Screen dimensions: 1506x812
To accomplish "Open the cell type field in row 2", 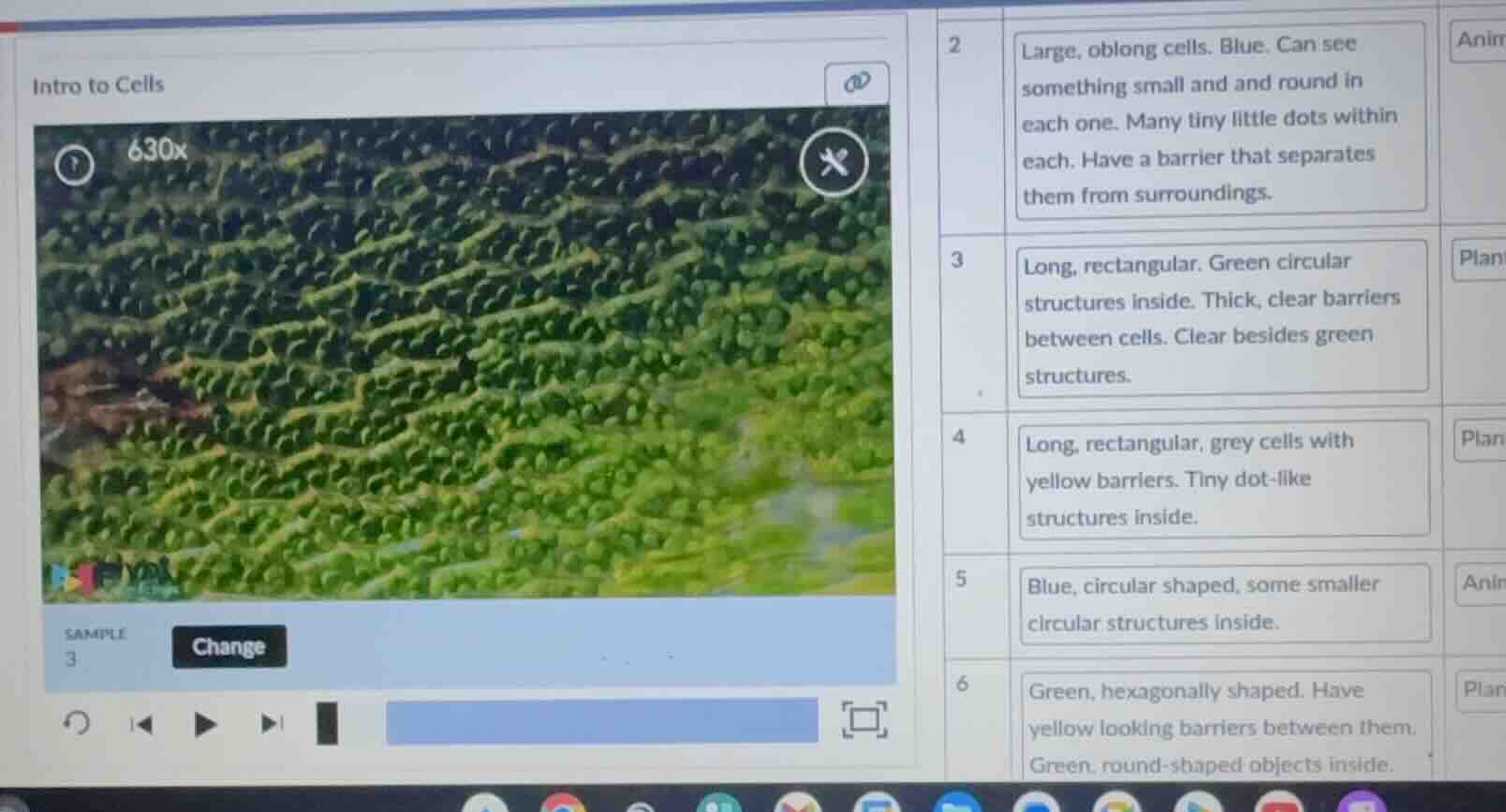I will [x=1479, y=41].
